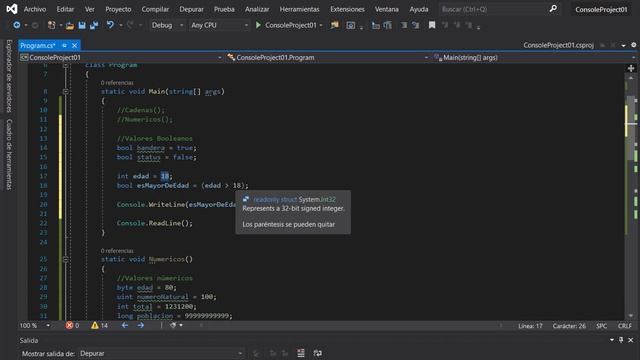Click the System.Int32 link in tooltip
640x360 pixels.
pyautogui.click(x=317, y=199)
